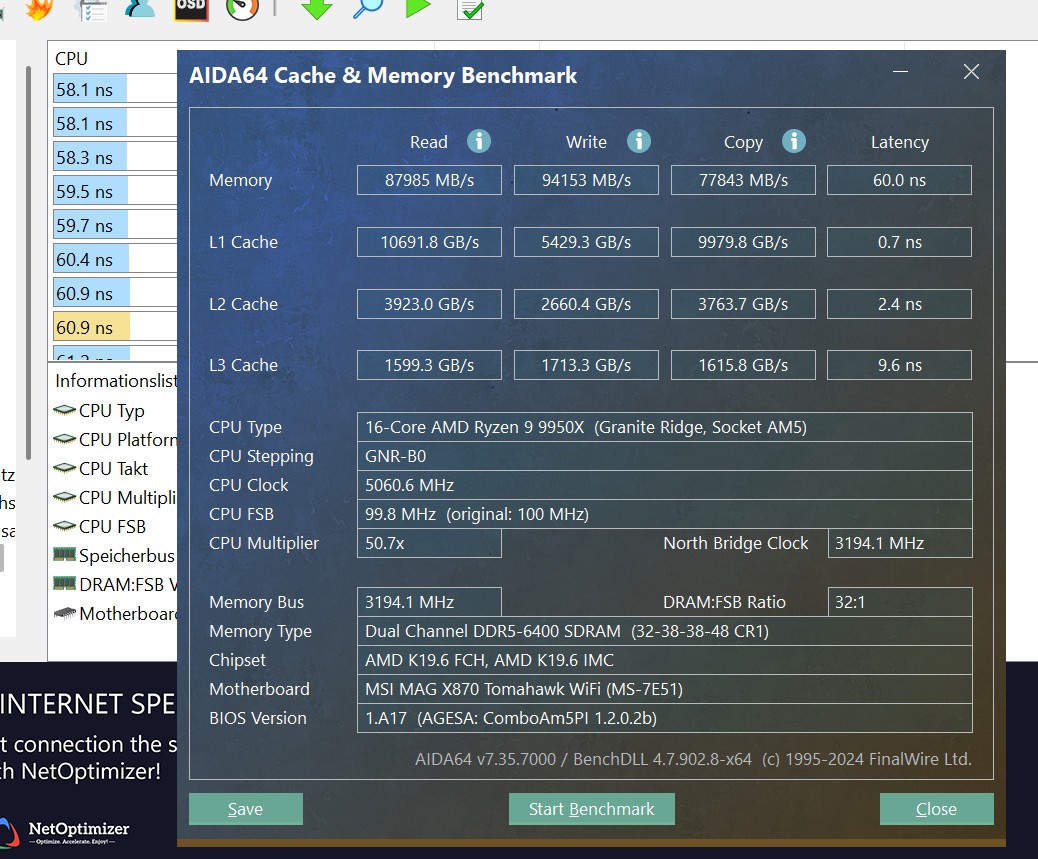Viewport: 1038px width, 859px height.
Task: Click the Memory write value 94153 MB/s
Action: pos(586,180)
